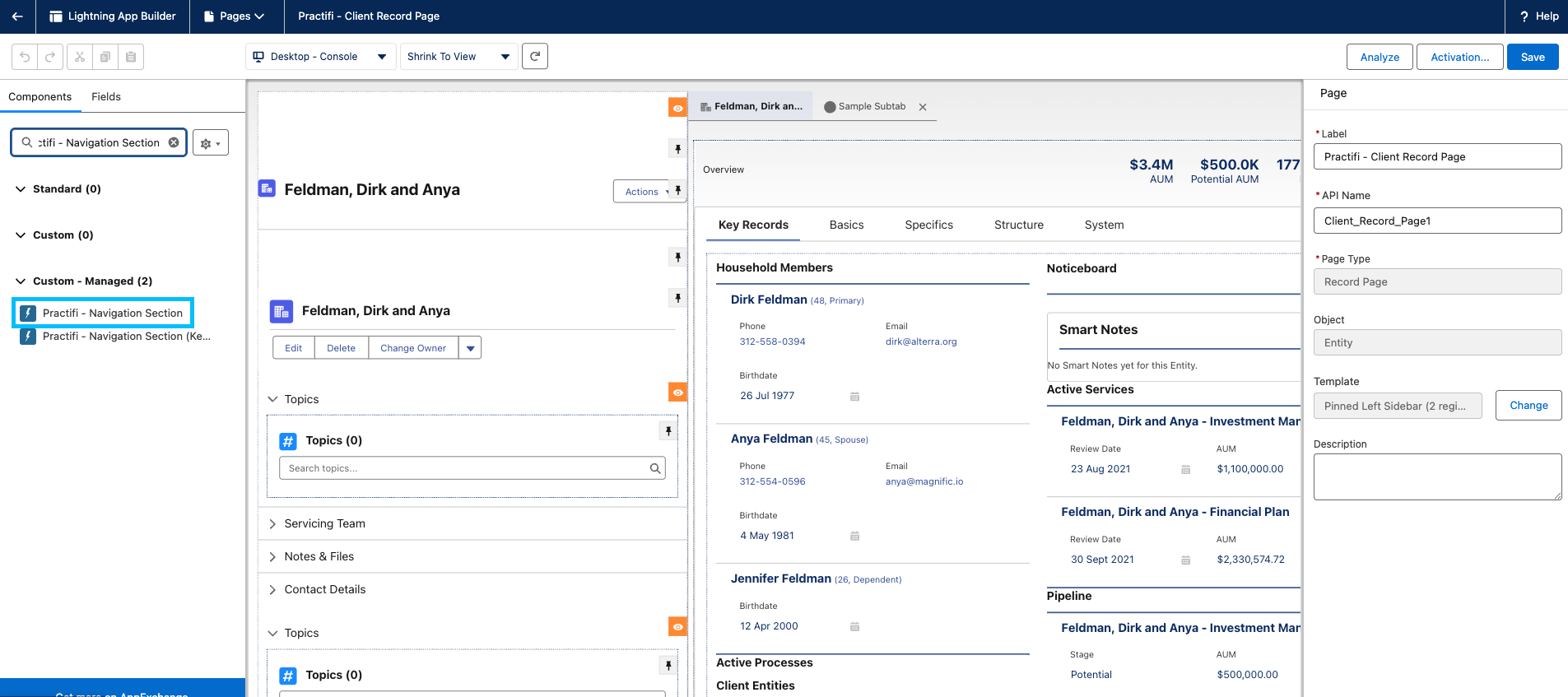1568x697 pixels.
Task: Close the Sample Subtab
Action: 923,107
